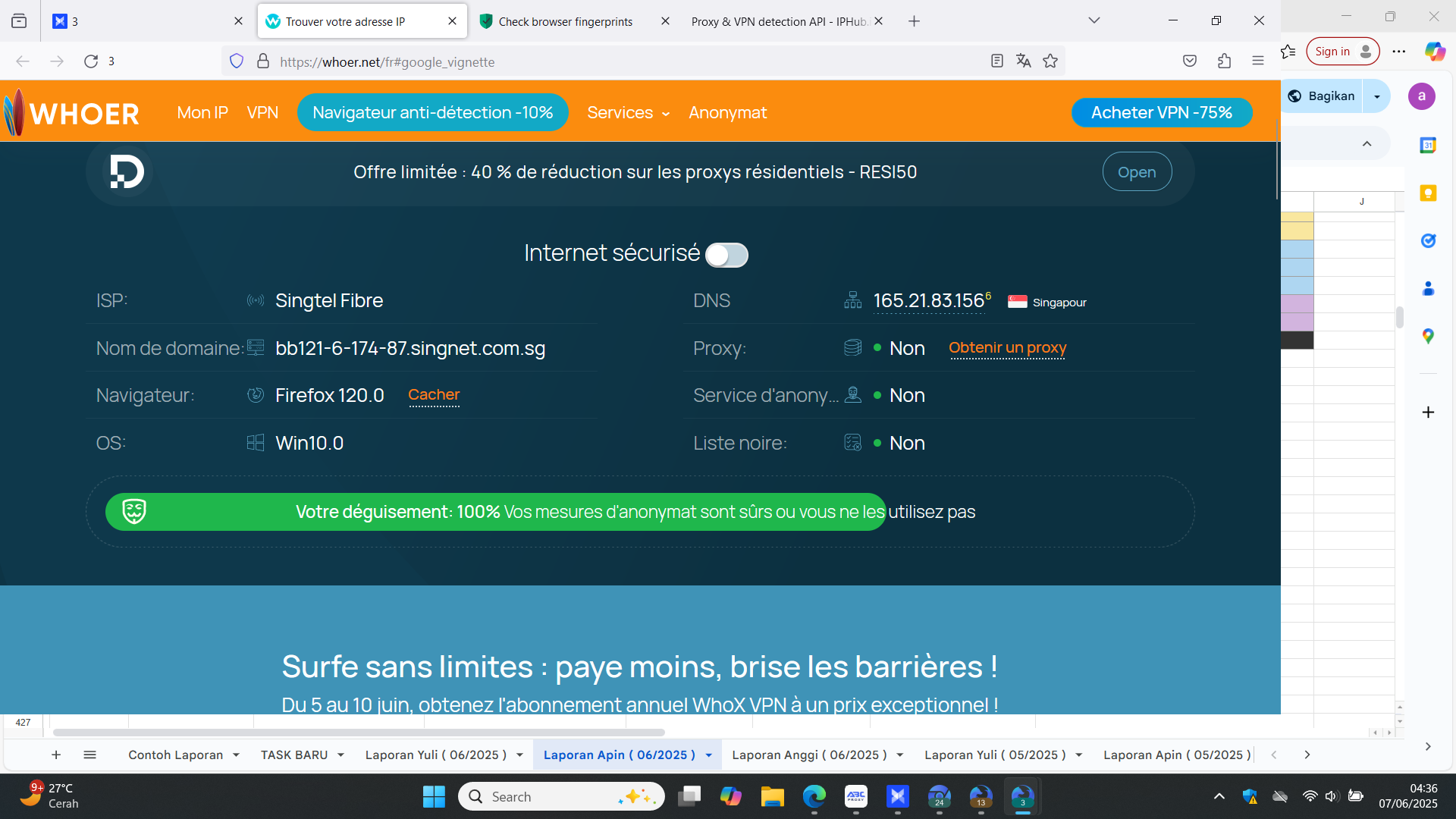Open Firefox tracking protection shield icon
Viewport: 1456px width, 819px height.
[237, 61]
